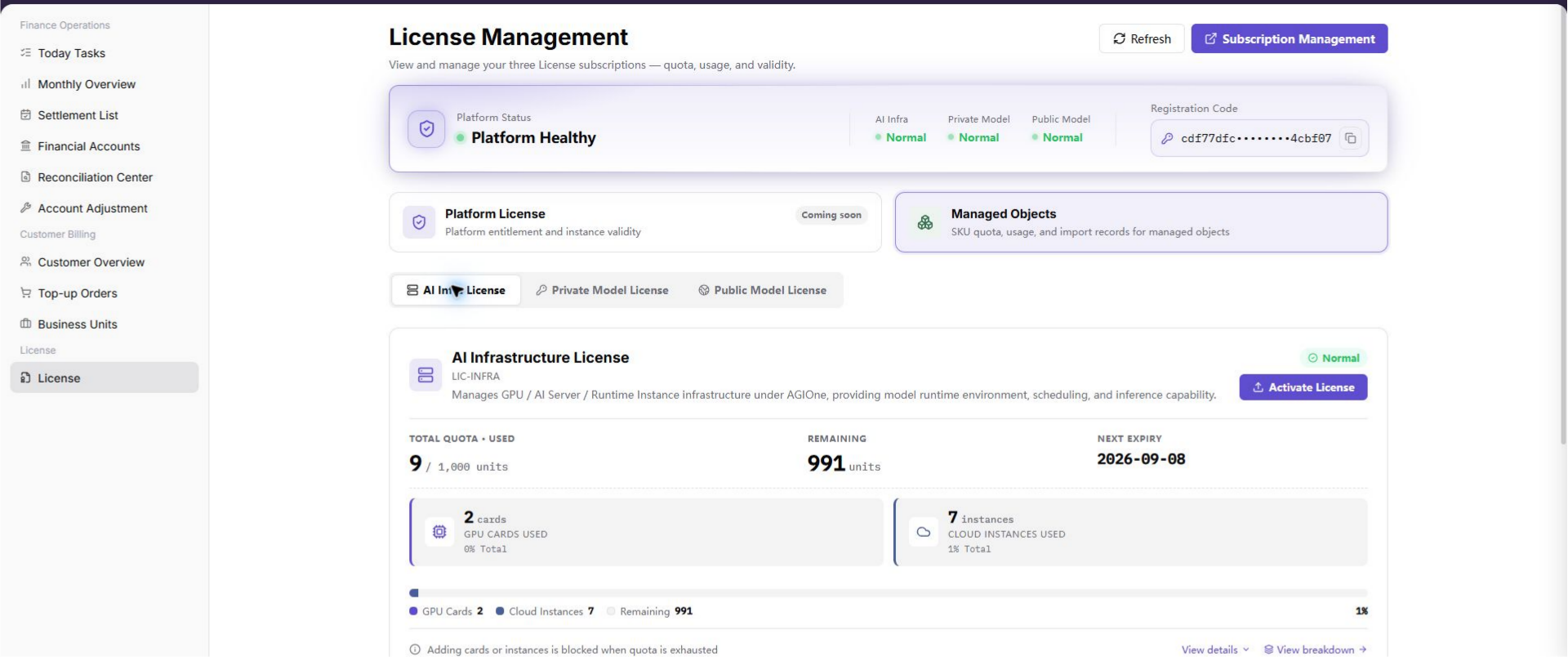Click Managed Objects cubes icon
1568x657 pixels.
(x=925, y=222)
